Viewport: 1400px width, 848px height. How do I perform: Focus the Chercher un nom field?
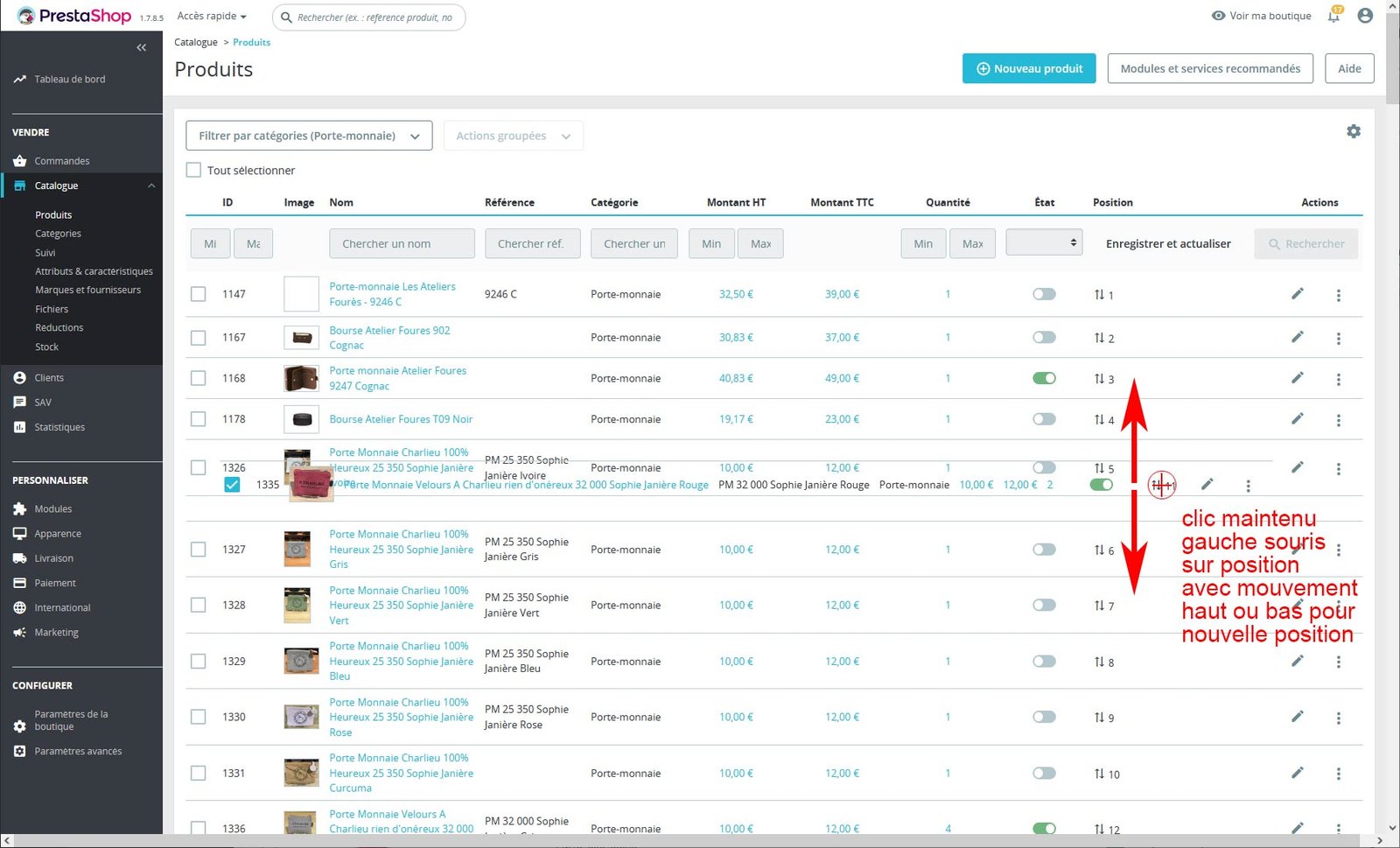[402, 243]
